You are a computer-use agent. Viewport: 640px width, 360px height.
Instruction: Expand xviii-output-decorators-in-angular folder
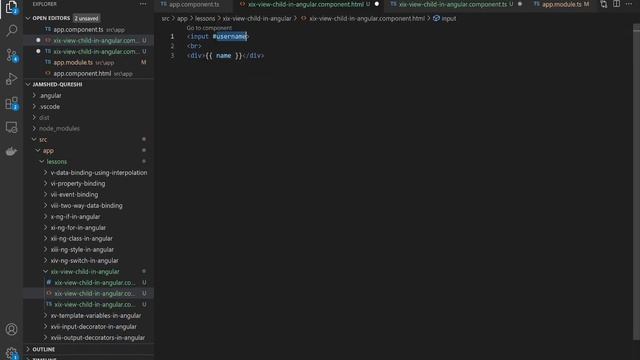pyautogui.click(x=98, y=338)
